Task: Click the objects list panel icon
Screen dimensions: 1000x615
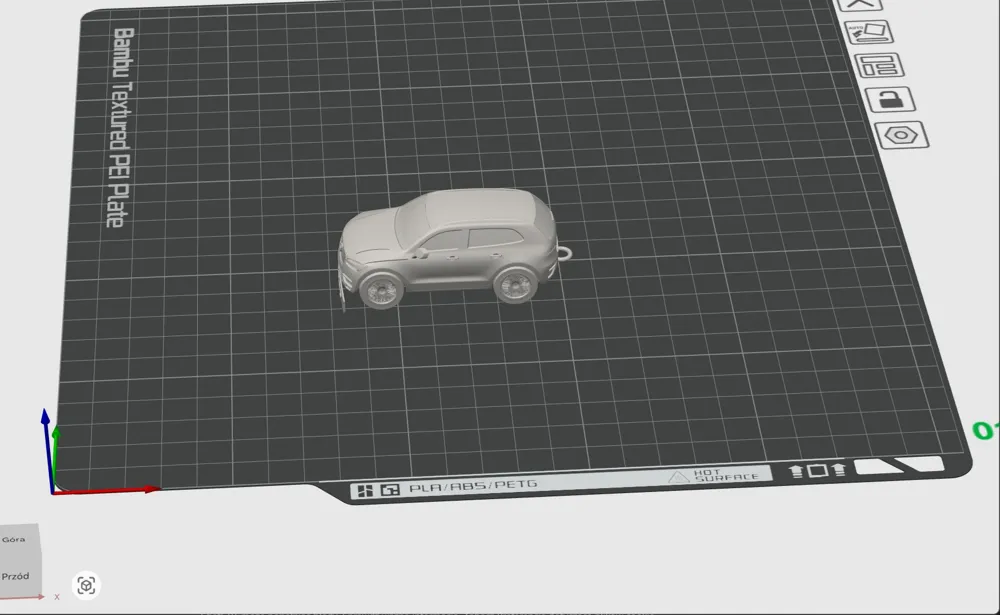Action: (878, 66)
